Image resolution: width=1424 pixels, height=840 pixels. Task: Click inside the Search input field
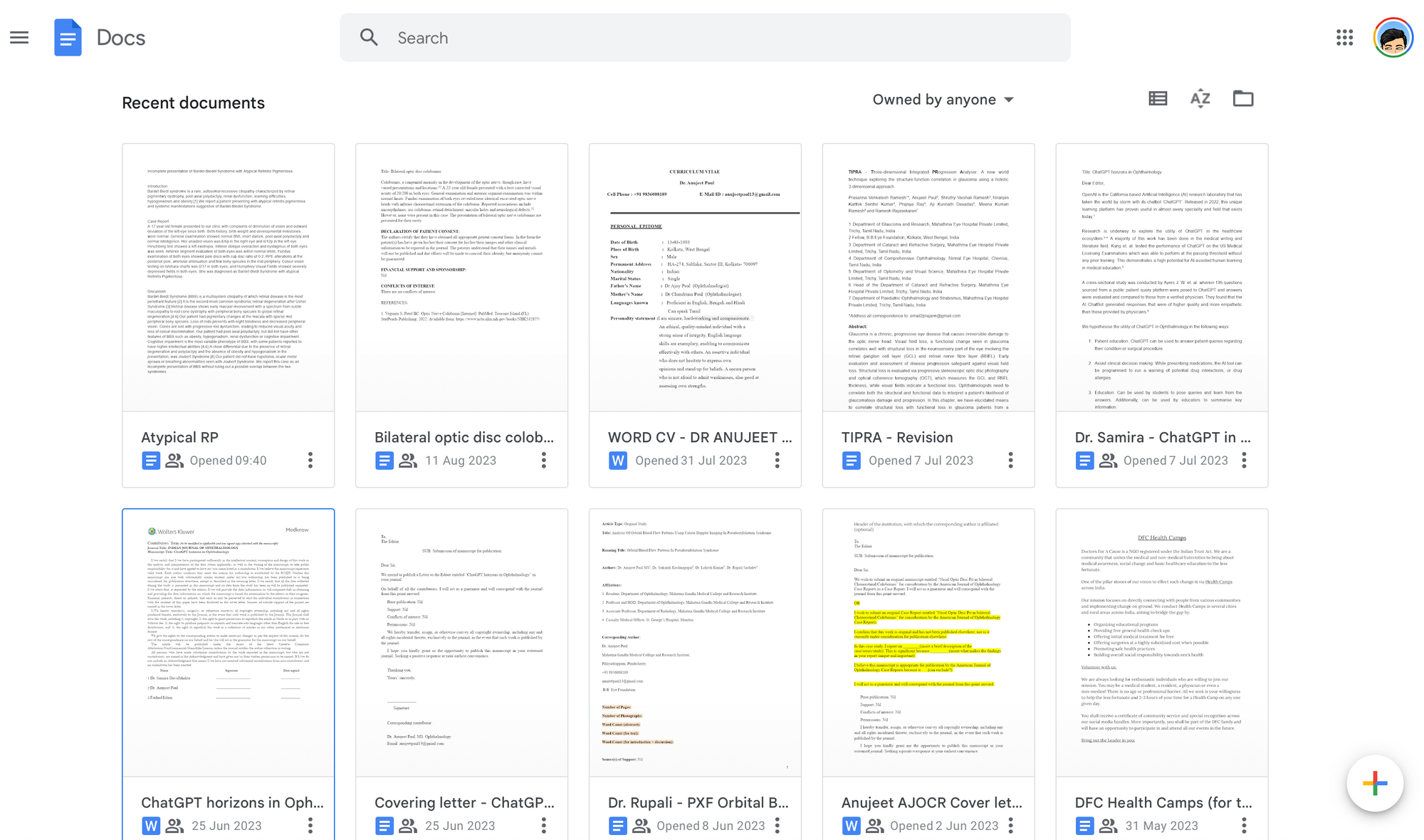click(712, 38)
